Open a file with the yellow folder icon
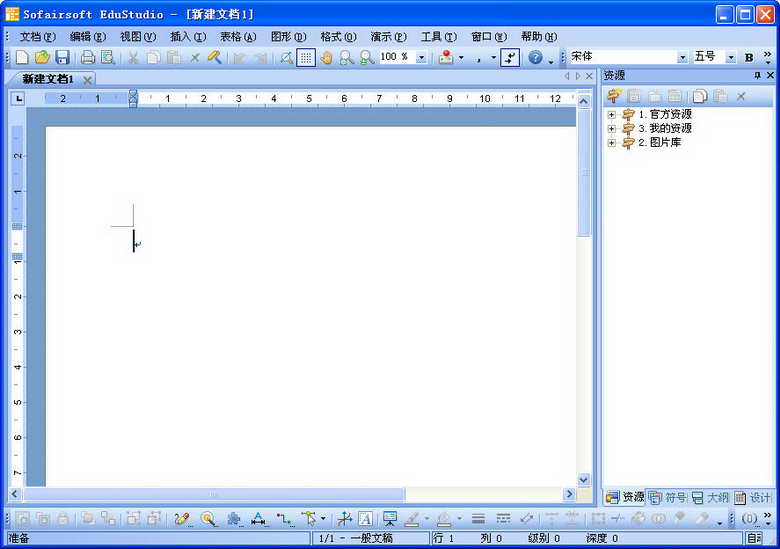Screen dimensions: 780x549 (42, 57)
